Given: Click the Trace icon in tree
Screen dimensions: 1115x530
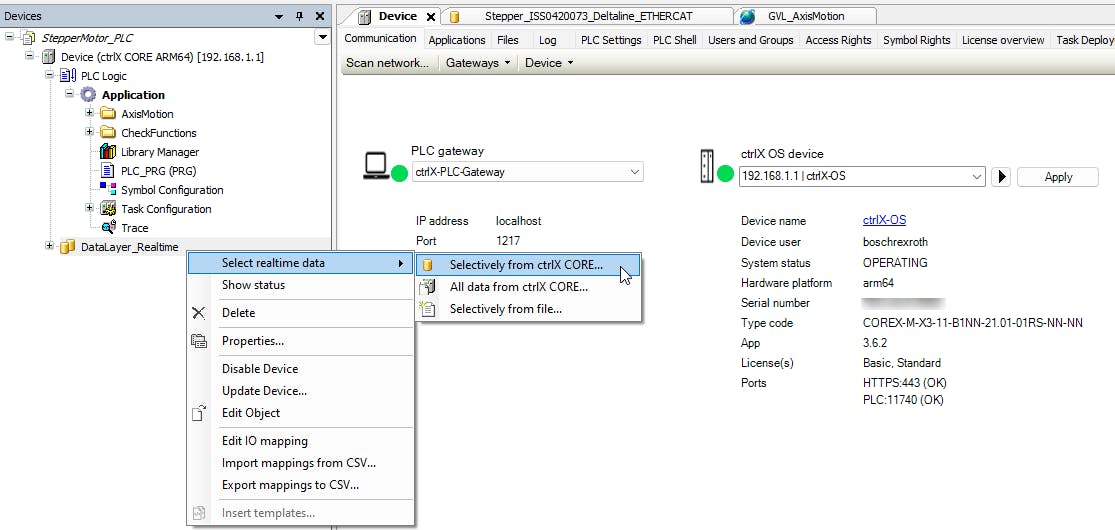Looking at the screenshot, I should tap(109, 228).
